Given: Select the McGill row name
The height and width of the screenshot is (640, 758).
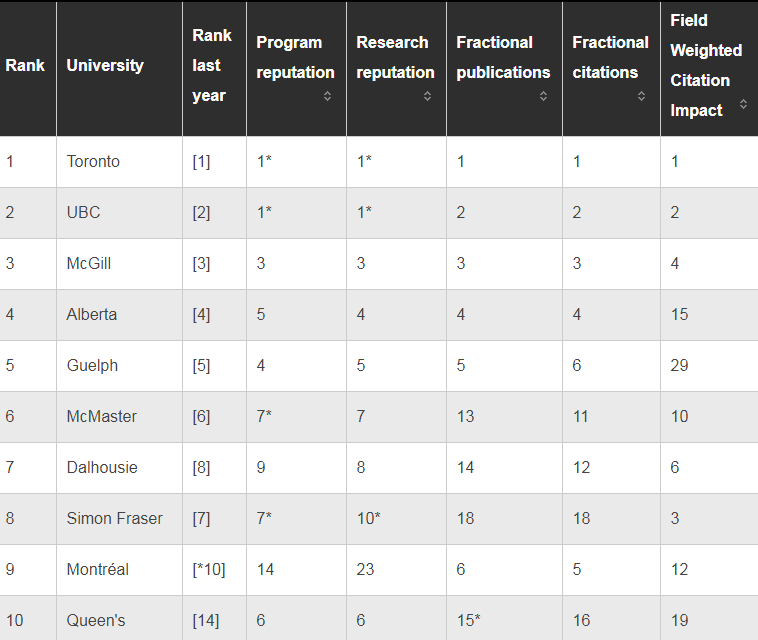Looking at the screenshot, I should (89, 263).
